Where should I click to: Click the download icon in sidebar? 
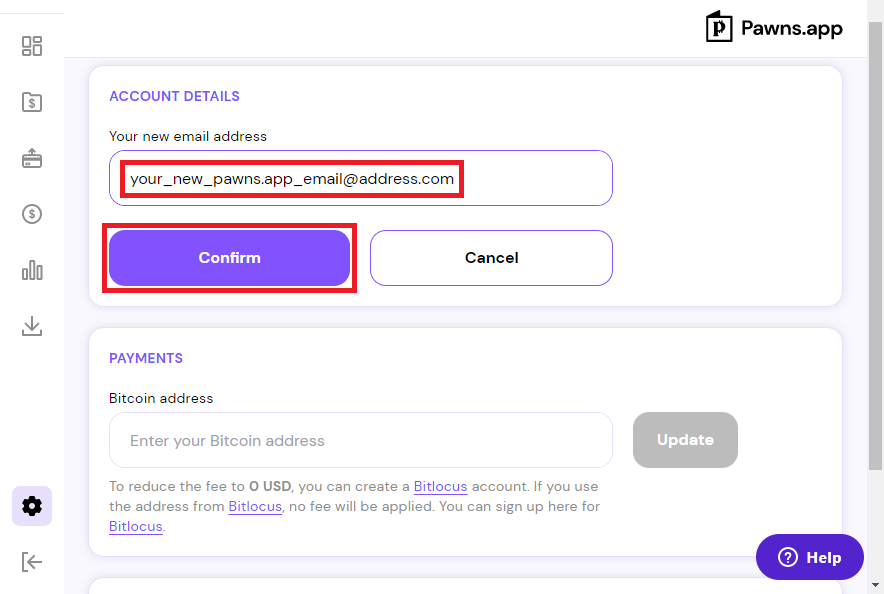pos(32,326)
